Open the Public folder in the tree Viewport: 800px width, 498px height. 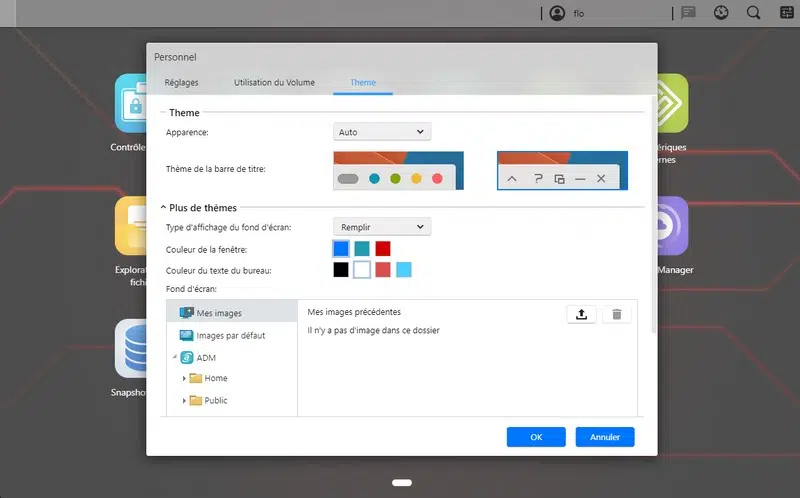(216, 401)
